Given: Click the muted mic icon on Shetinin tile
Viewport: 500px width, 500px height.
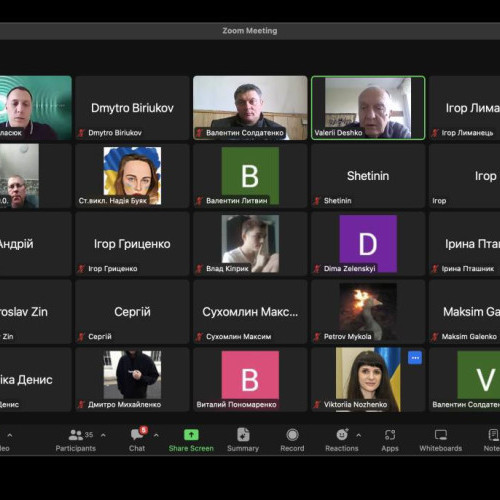Looking at the screenshot, I should (317, 201).
